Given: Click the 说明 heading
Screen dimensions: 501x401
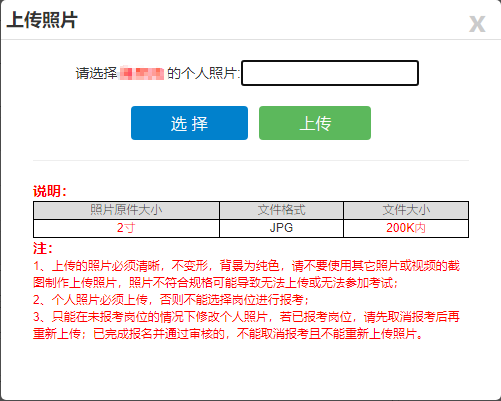Looking at the screenshot, I should pyautogui.click(x=50, y=191).
